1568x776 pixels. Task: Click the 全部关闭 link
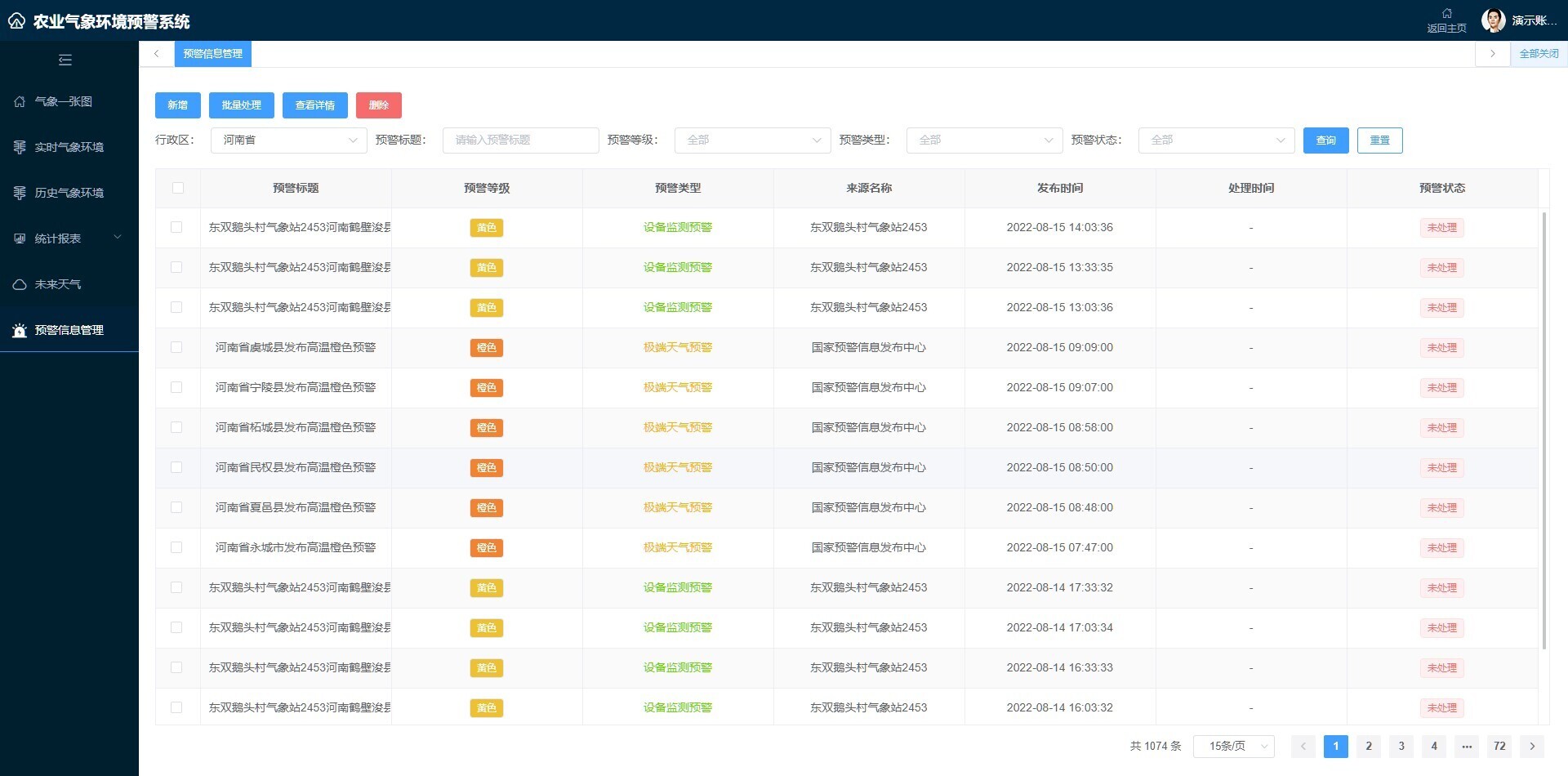coord(1539,53)
